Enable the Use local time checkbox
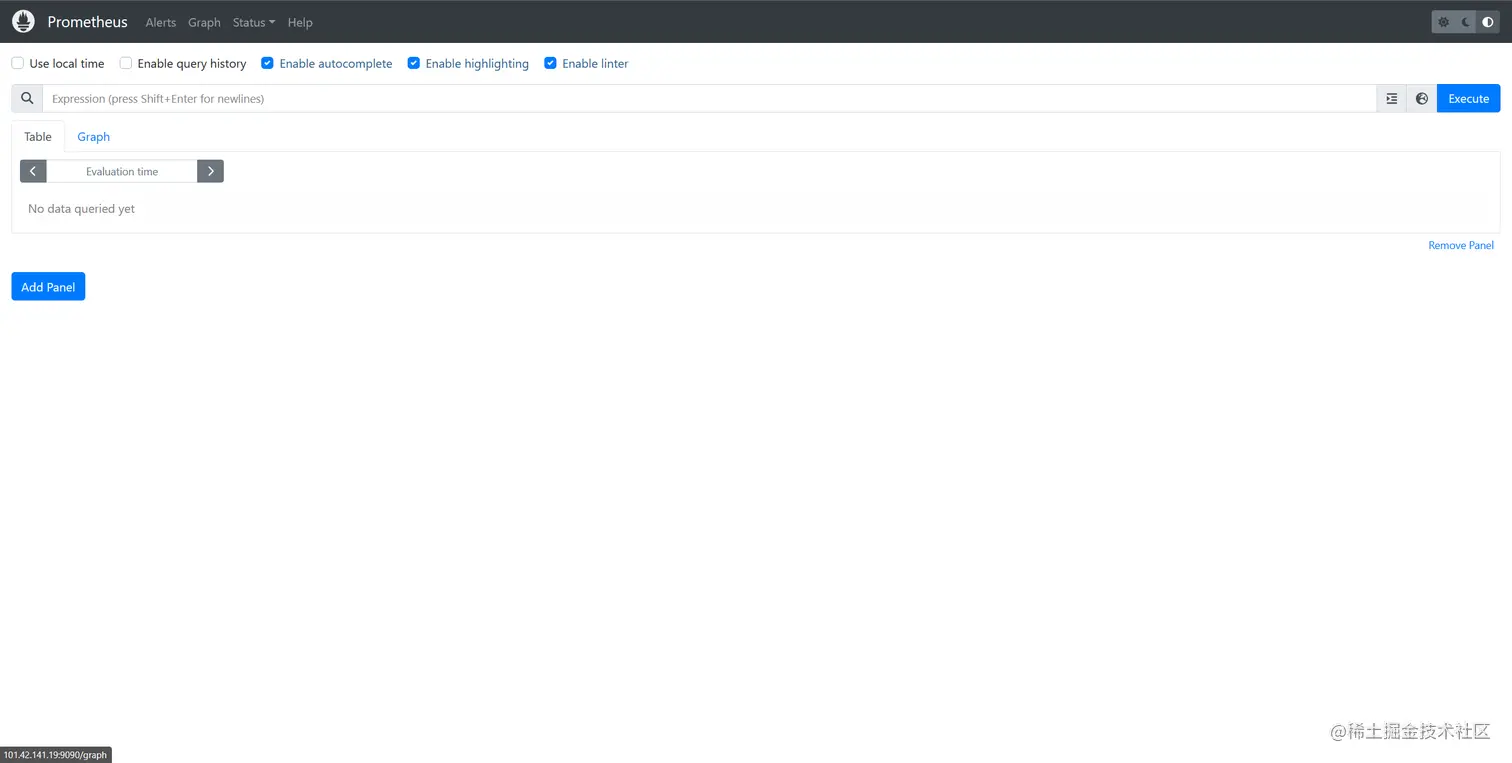This screenshot has width=1512, height=763. pos(18,63)
